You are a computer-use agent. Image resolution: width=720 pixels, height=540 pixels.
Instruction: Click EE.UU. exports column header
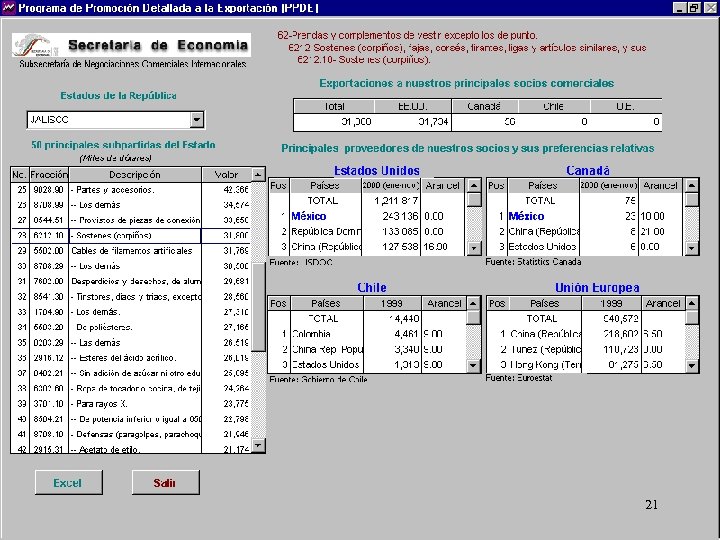click(412, 107)
